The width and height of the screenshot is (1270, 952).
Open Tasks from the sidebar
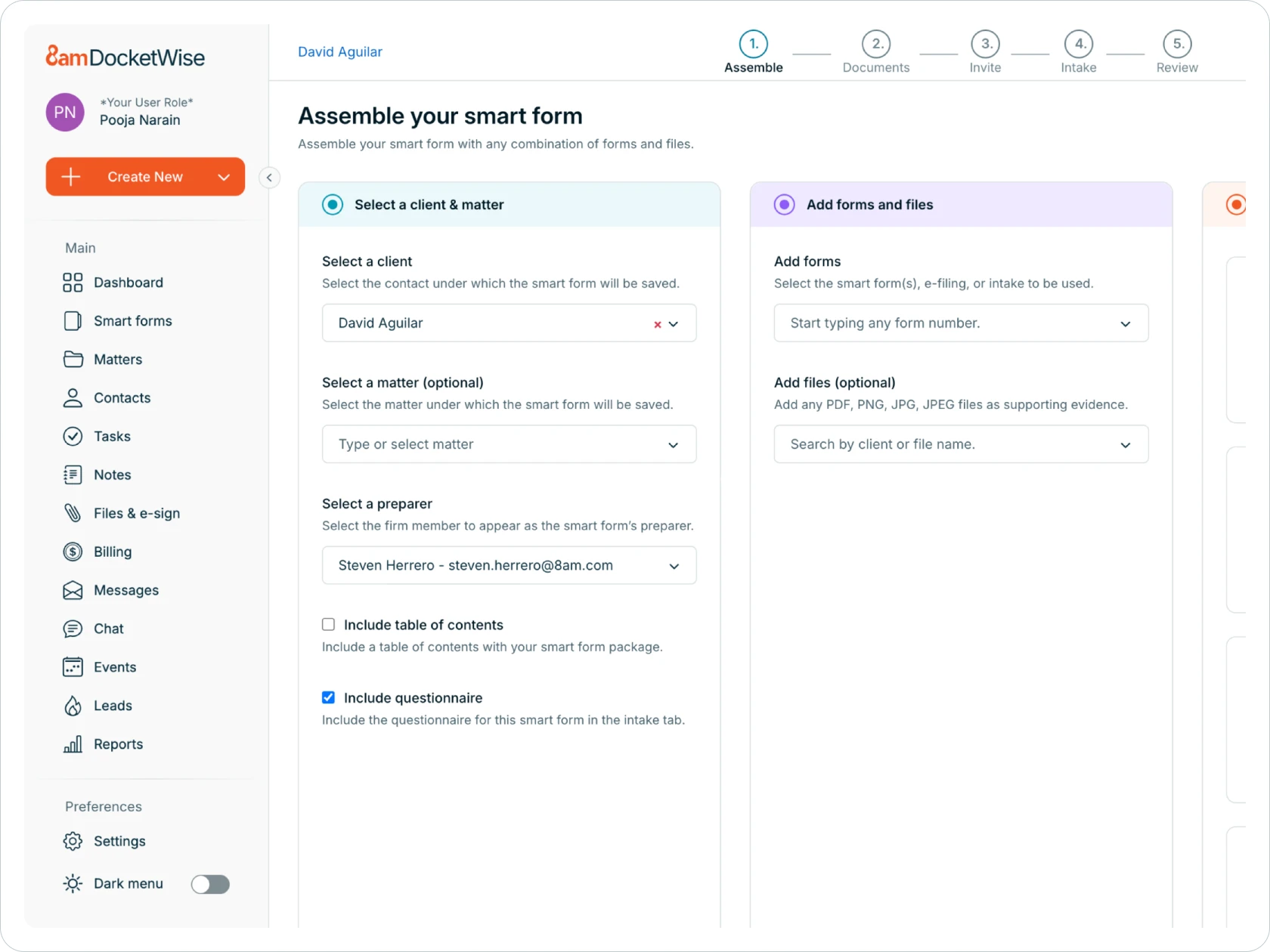[112, 437]
